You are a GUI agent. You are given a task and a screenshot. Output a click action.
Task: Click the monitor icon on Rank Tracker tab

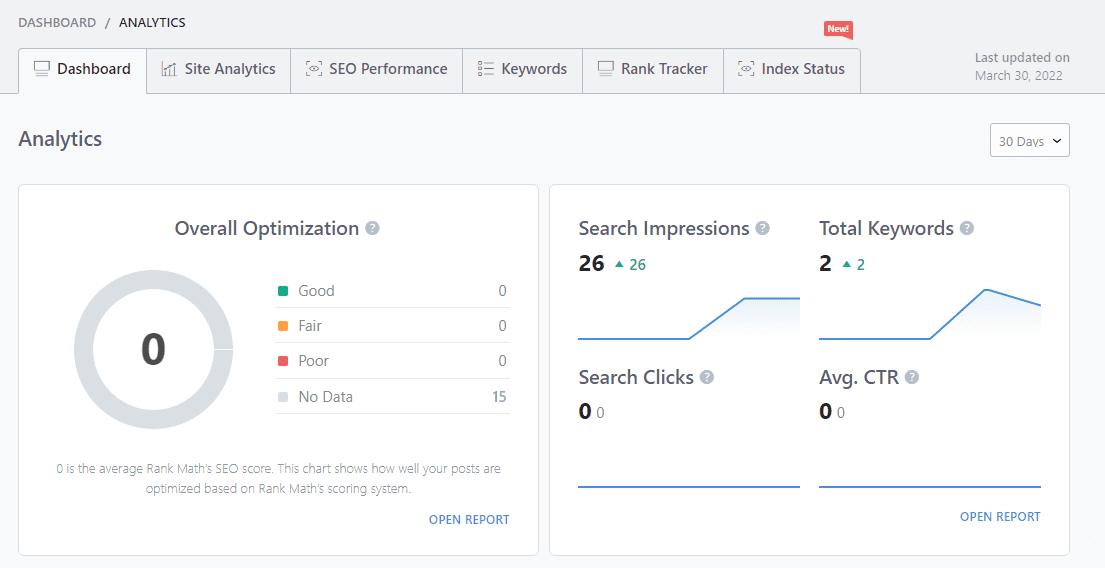click(605, 69)
